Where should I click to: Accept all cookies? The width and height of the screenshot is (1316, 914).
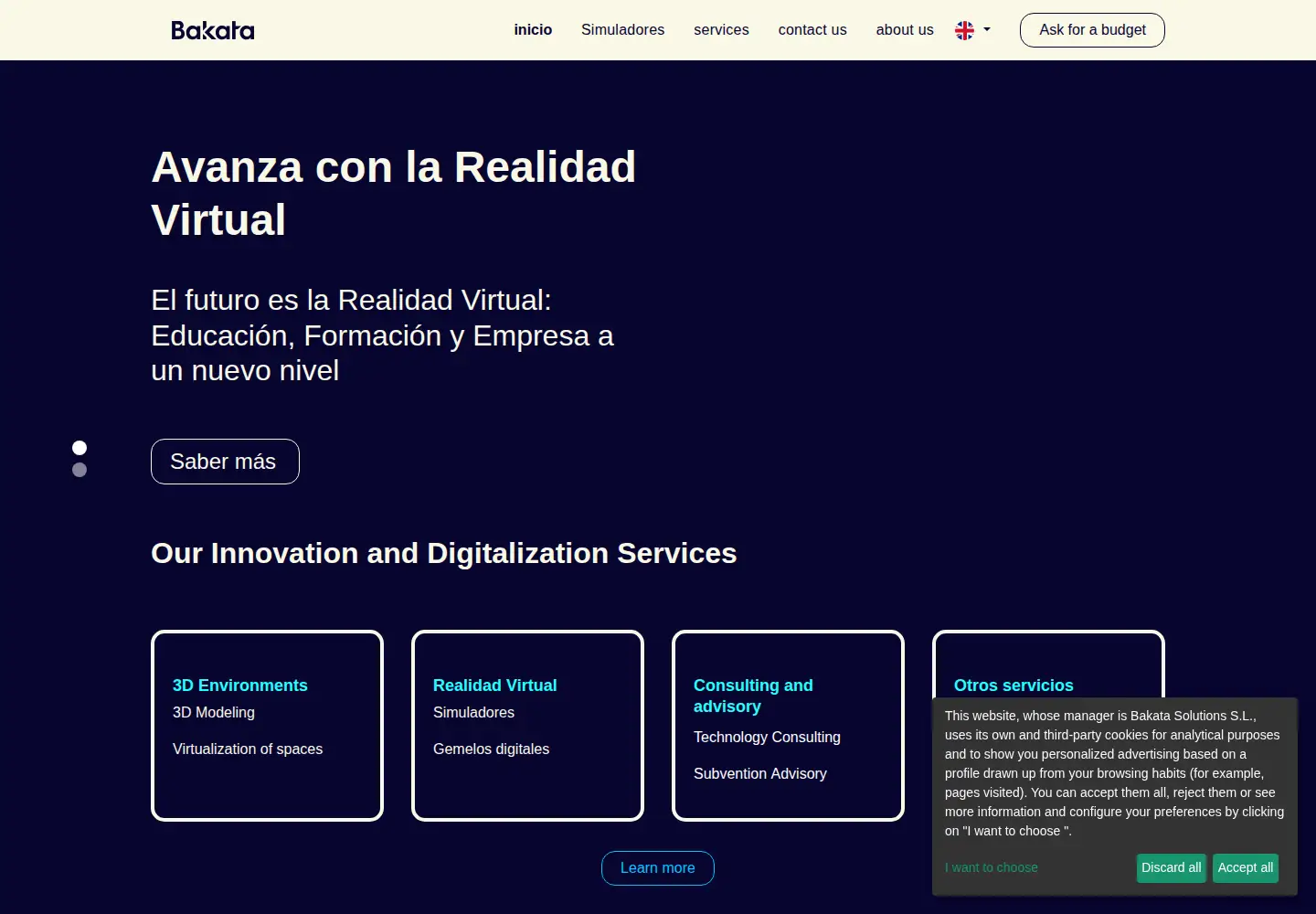[x=1246, y=868]
